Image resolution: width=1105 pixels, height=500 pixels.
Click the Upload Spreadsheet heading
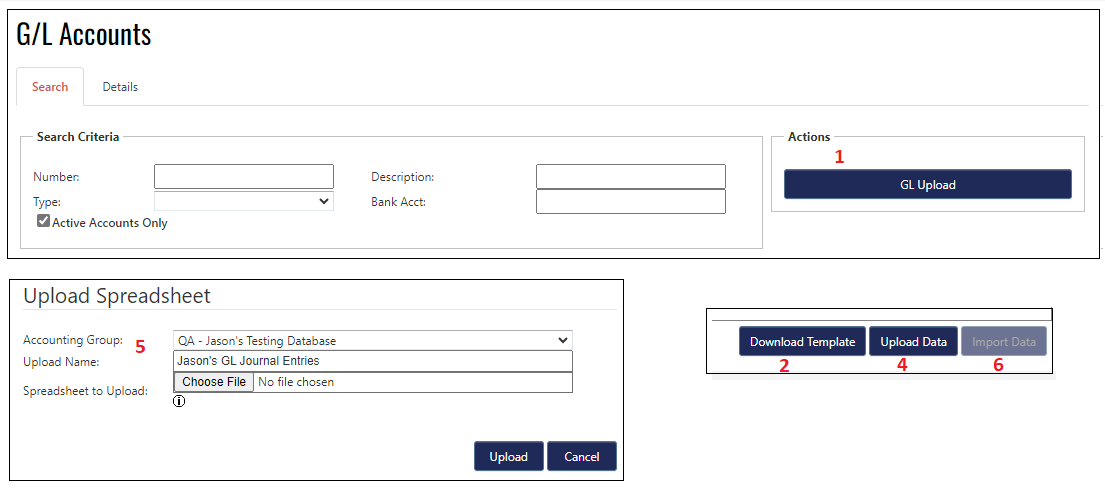117,296
